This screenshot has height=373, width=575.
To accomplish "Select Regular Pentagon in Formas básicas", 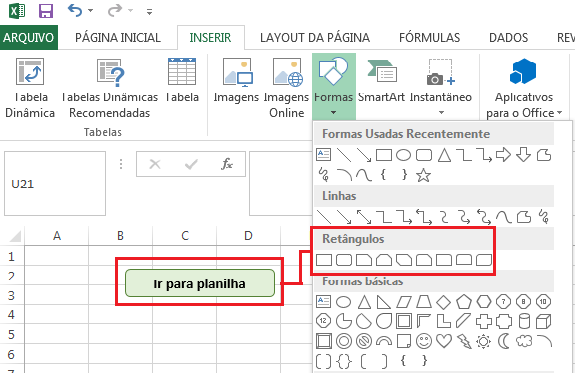I will point(464,302).
